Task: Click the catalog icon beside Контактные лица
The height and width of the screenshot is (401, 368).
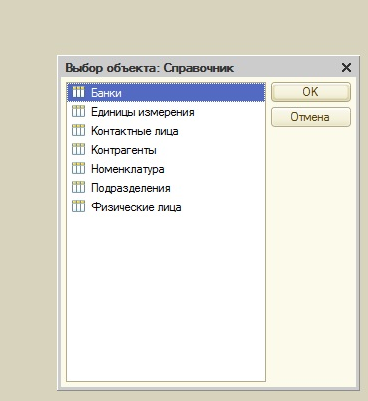Action: (78, 130)
